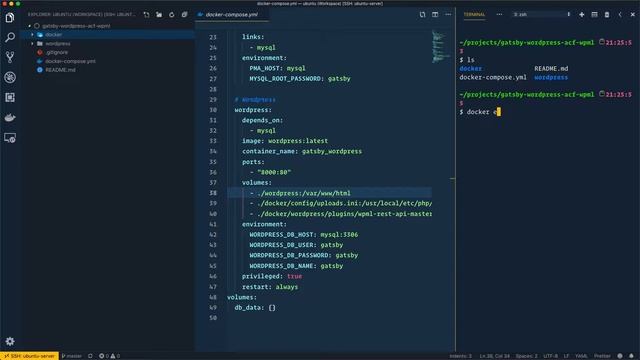This screenshot has width=640, height=360.
Task: Select the docker-compose.yml editor tab
Action: (232, 15)
